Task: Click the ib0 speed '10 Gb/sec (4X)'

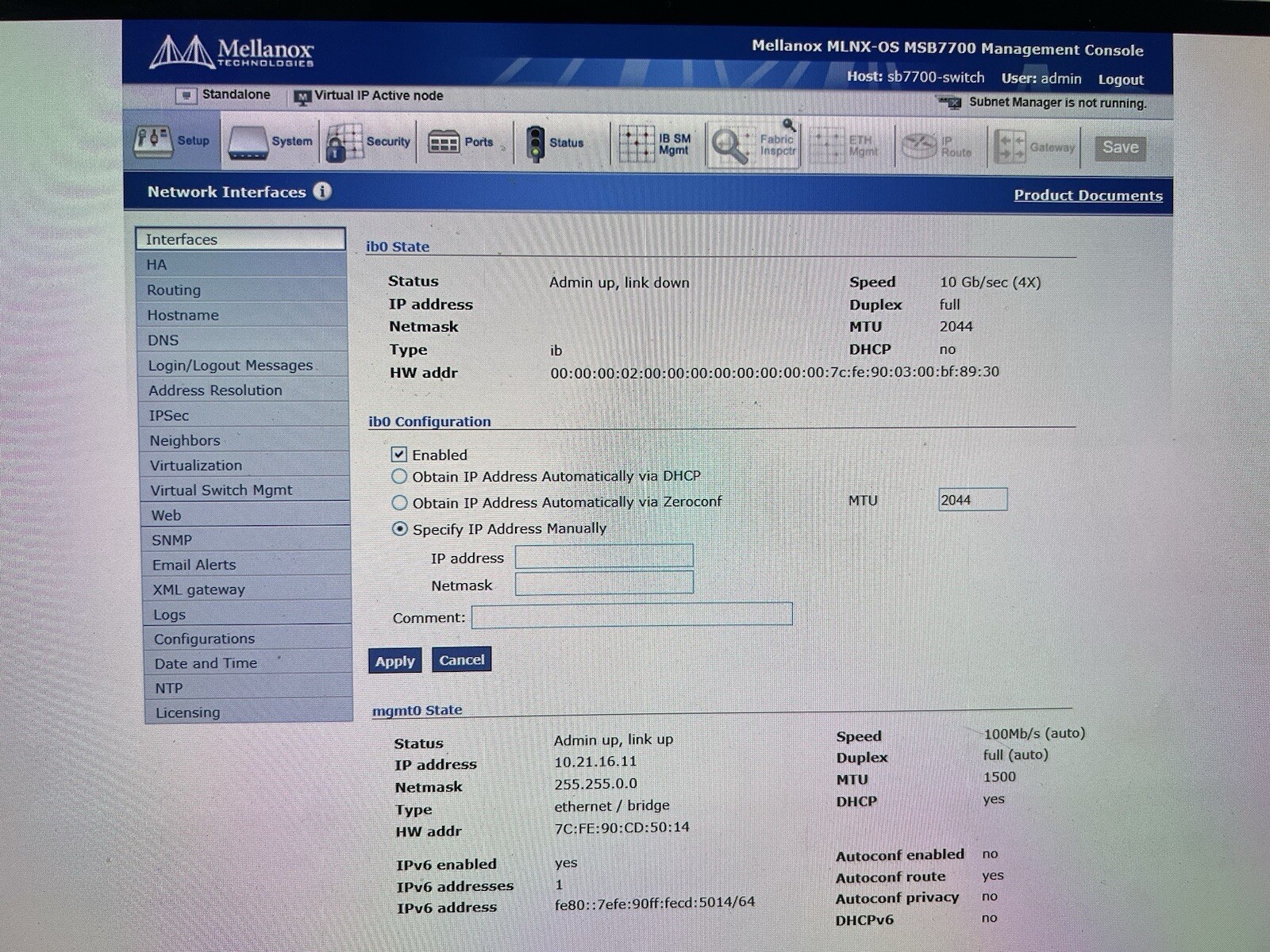Action: 990,282
